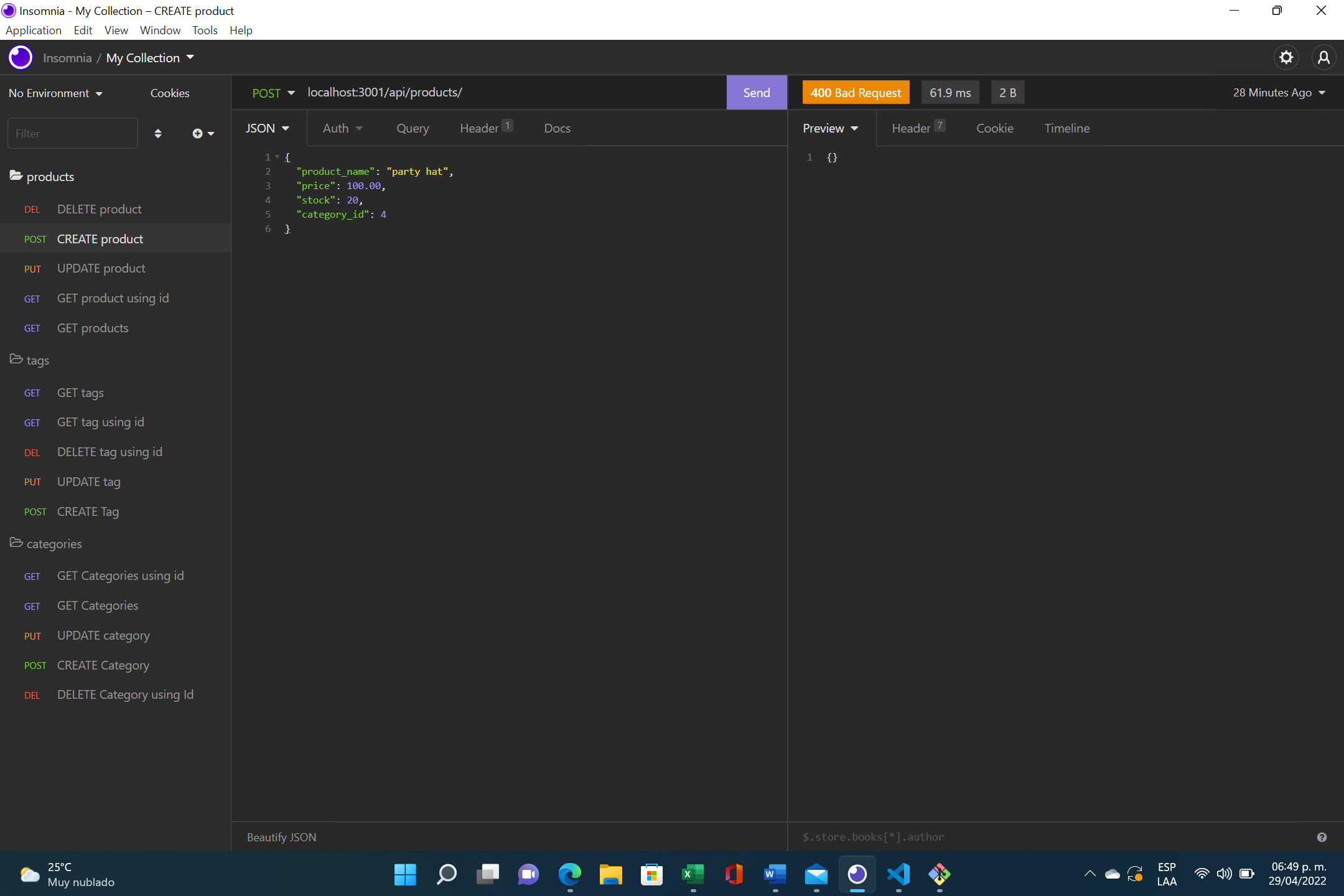Switch to the Timeline tab
The width and height of the screenshot is (1344, 896).
click(1067, 128)
